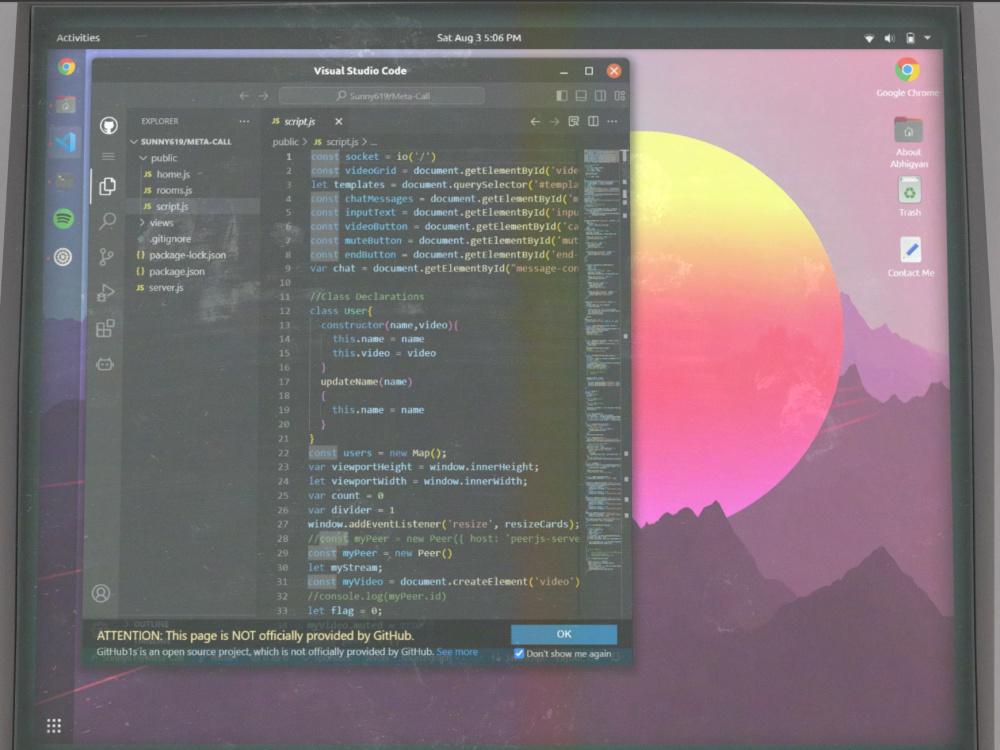Open the Trash desktop icon

[x=910, y=196]
